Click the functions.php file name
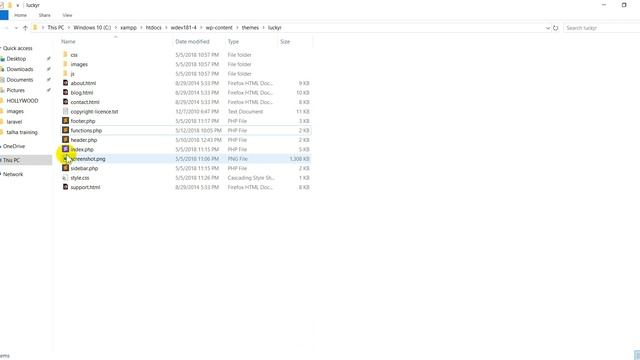The image size is (640, 360). point(86,131)
